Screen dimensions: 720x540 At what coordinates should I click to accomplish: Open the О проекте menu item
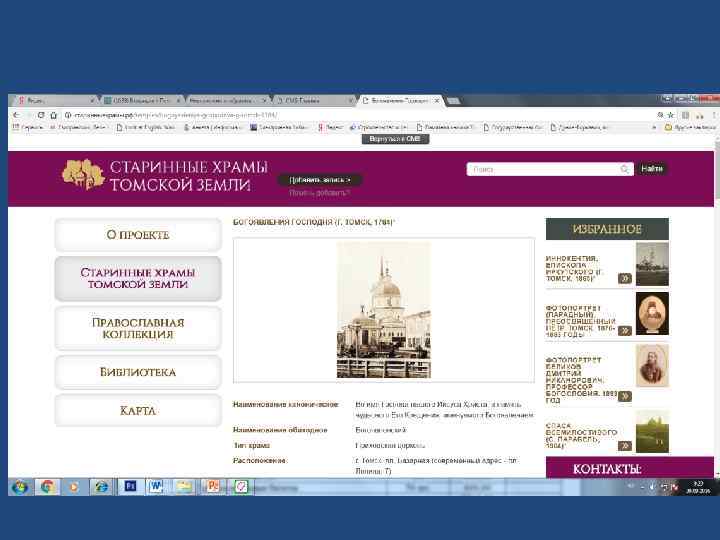point(138,235)
